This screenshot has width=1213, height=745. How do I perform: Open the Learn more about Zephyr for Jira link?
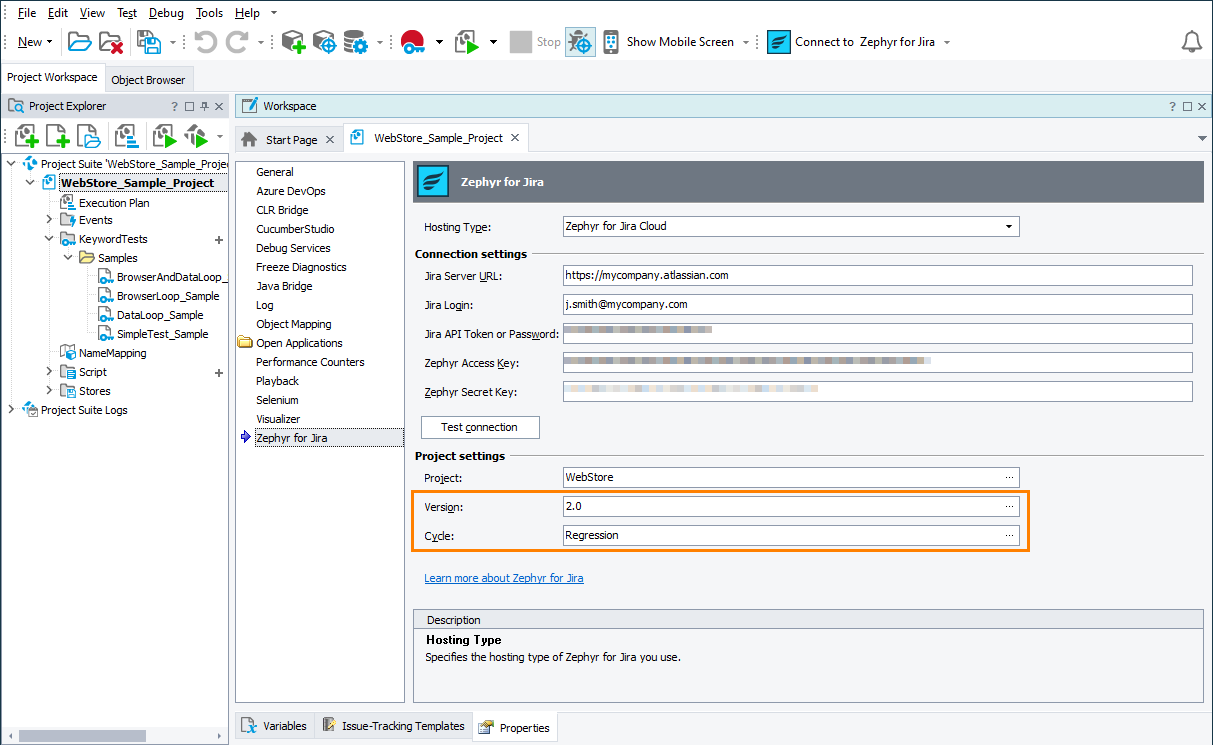(x=504, y=577)
